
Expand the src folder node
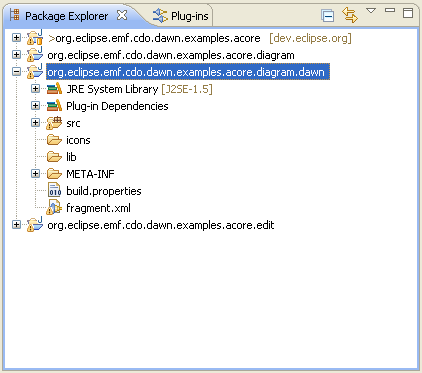[35, 122]
